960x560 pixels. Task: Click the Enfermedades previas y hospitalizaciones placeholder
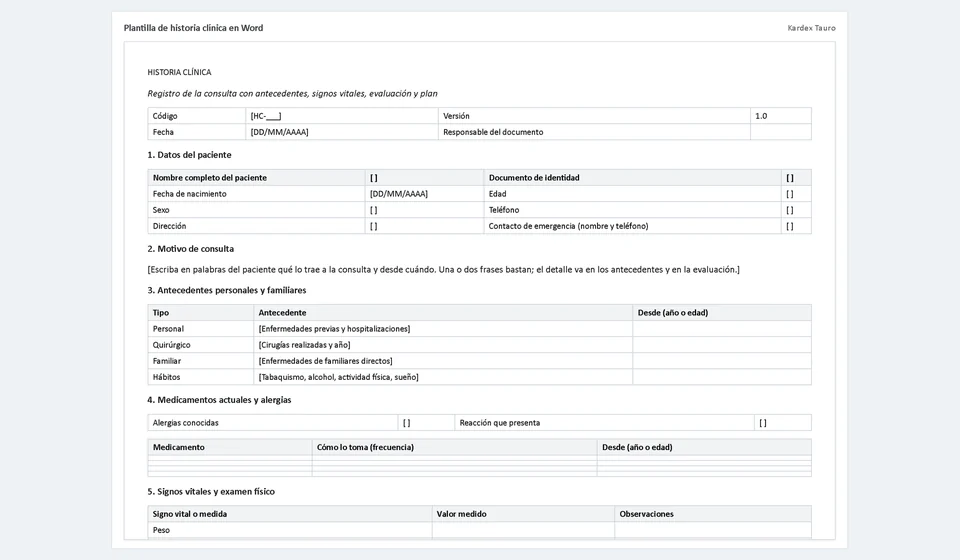[334, 329]
